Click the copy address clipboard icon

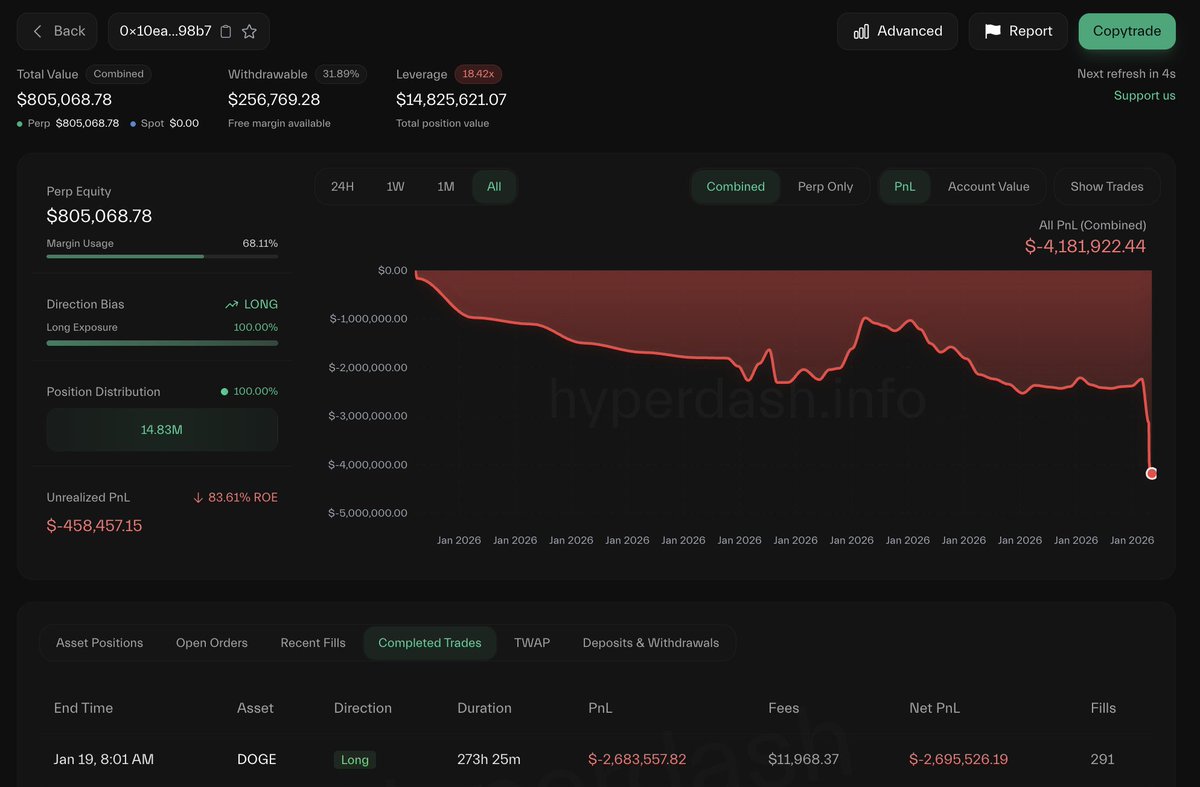tap(226, 31)
